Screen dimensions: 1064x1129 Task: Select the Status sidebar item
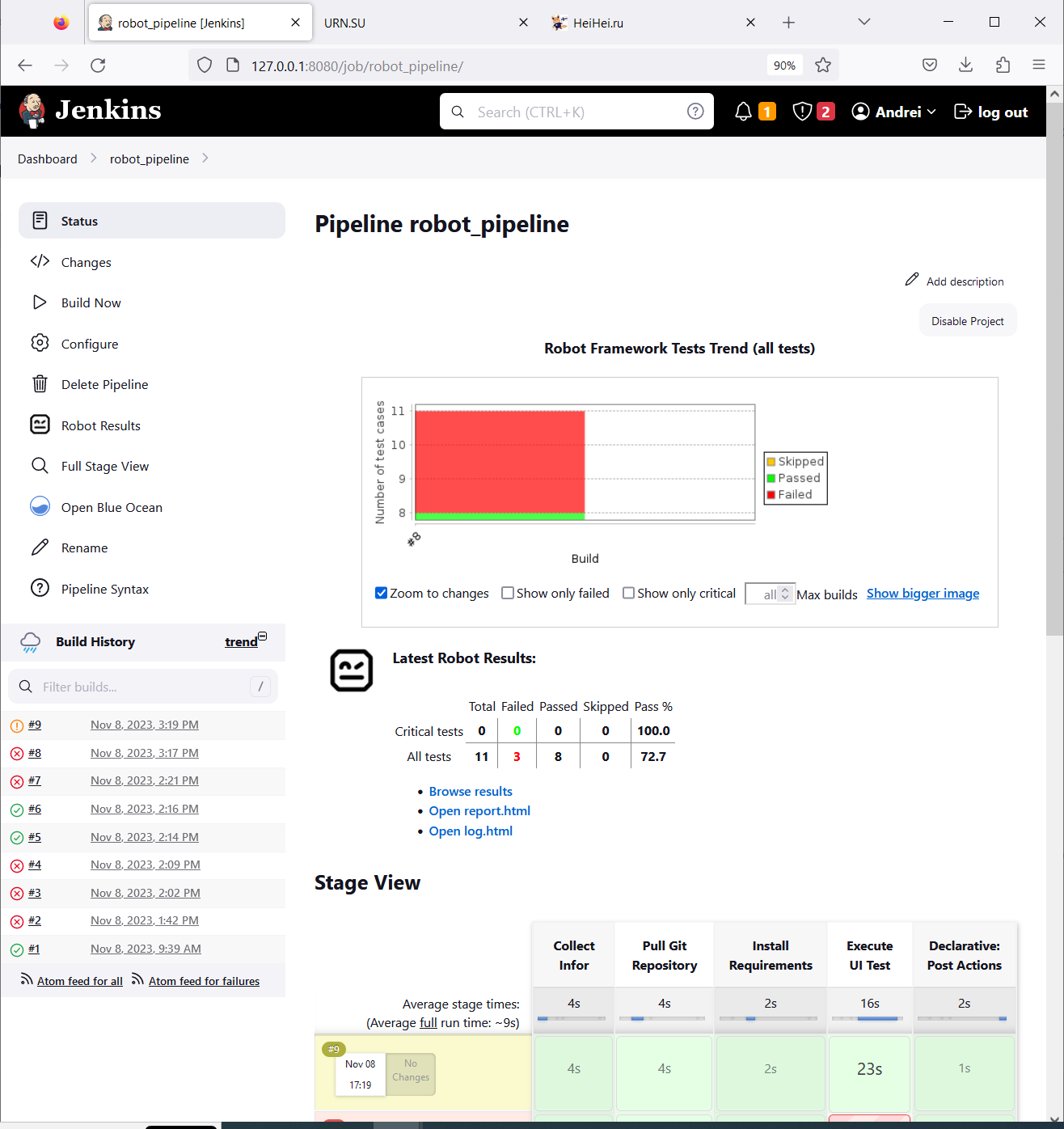tap(152, 221)
